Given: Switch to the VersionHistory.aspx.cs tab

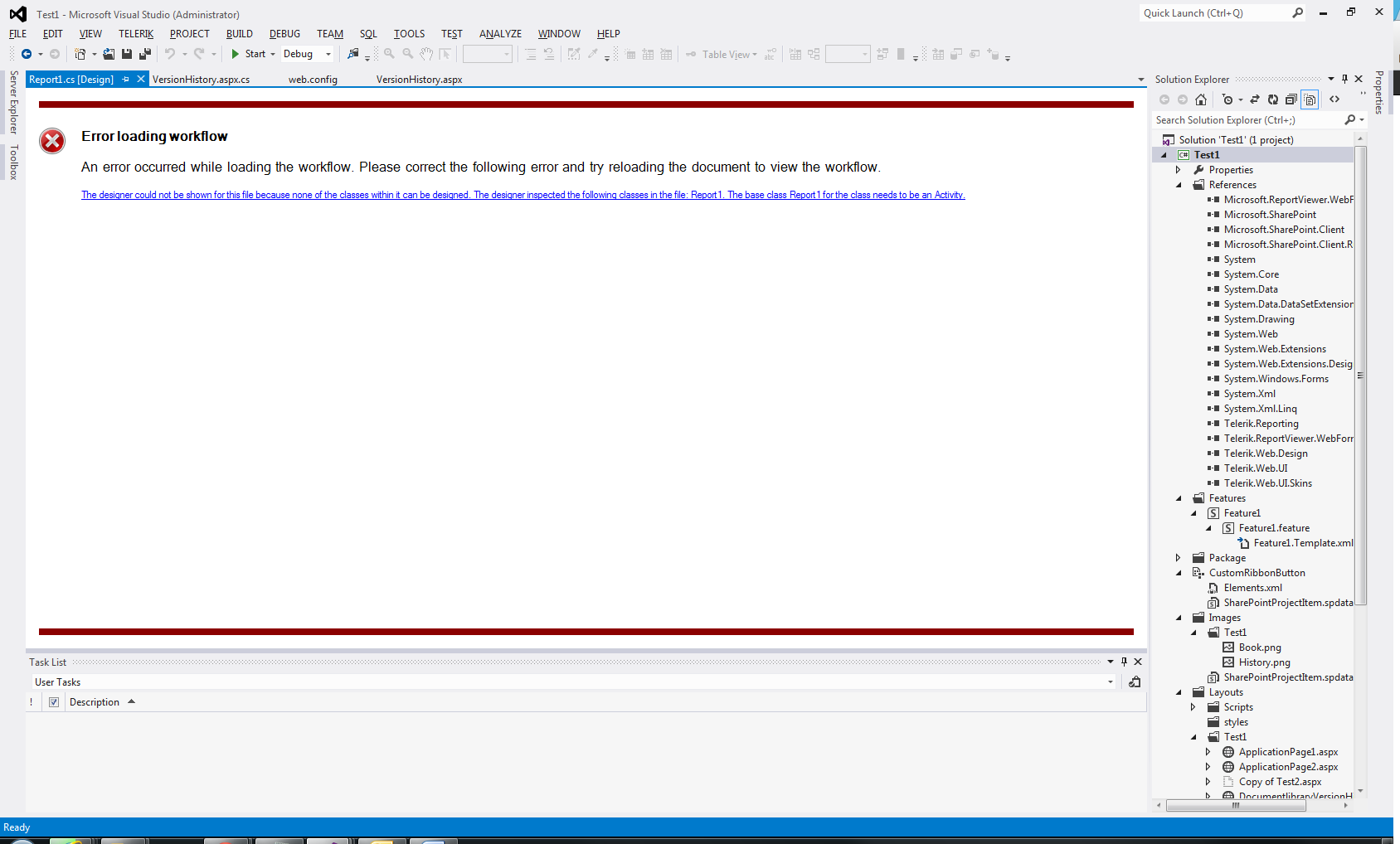Looking at the screenshot, I should [201, 80].
